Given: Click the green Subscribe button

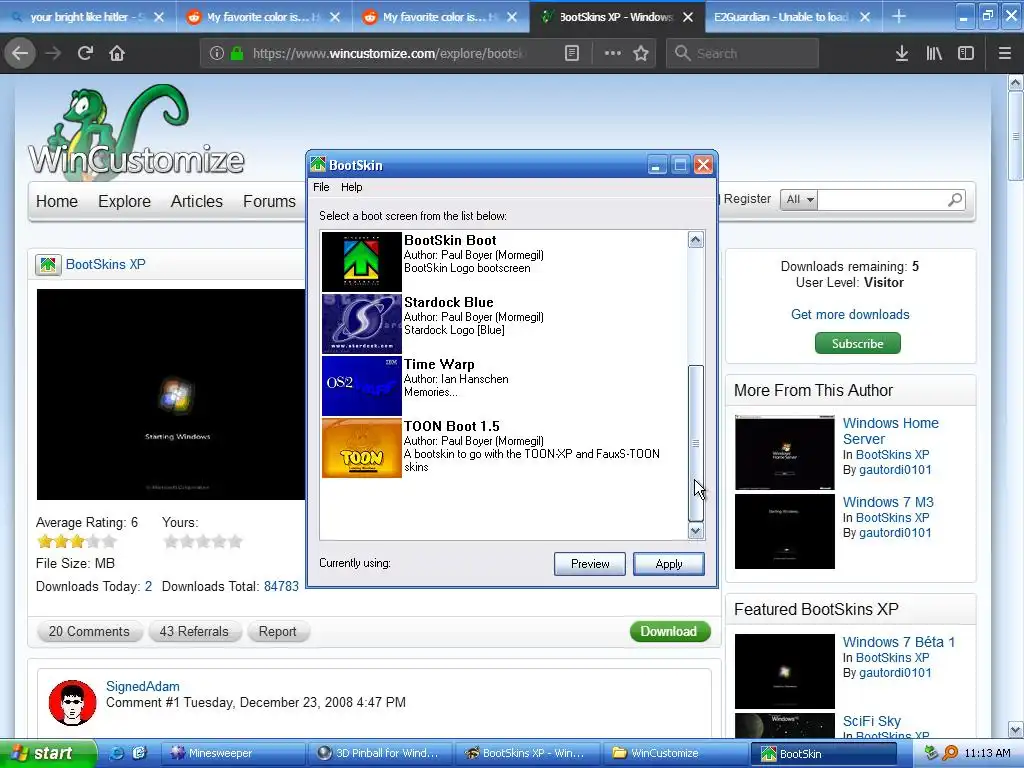Looking at the screenshot, I should click(x=857, y=344).
